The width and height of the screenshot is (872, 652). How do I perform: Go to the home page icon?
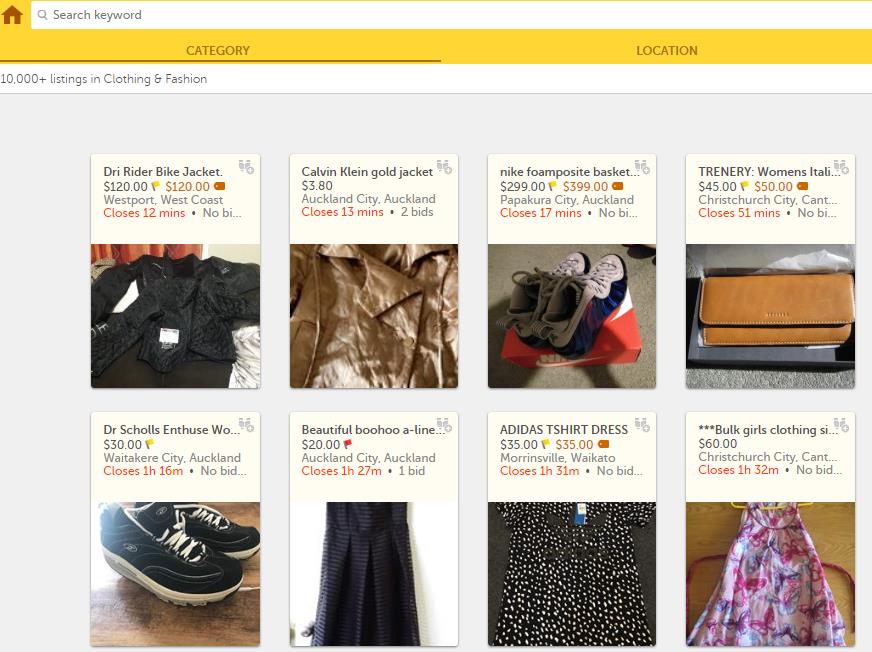pos(12,14)
